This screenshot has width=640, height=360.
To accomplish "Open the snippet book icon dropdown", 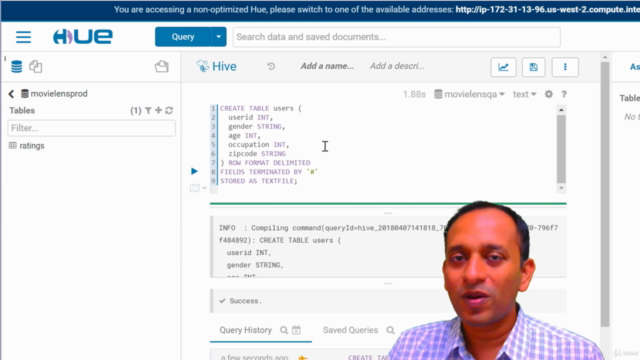I will coord(198,188).
